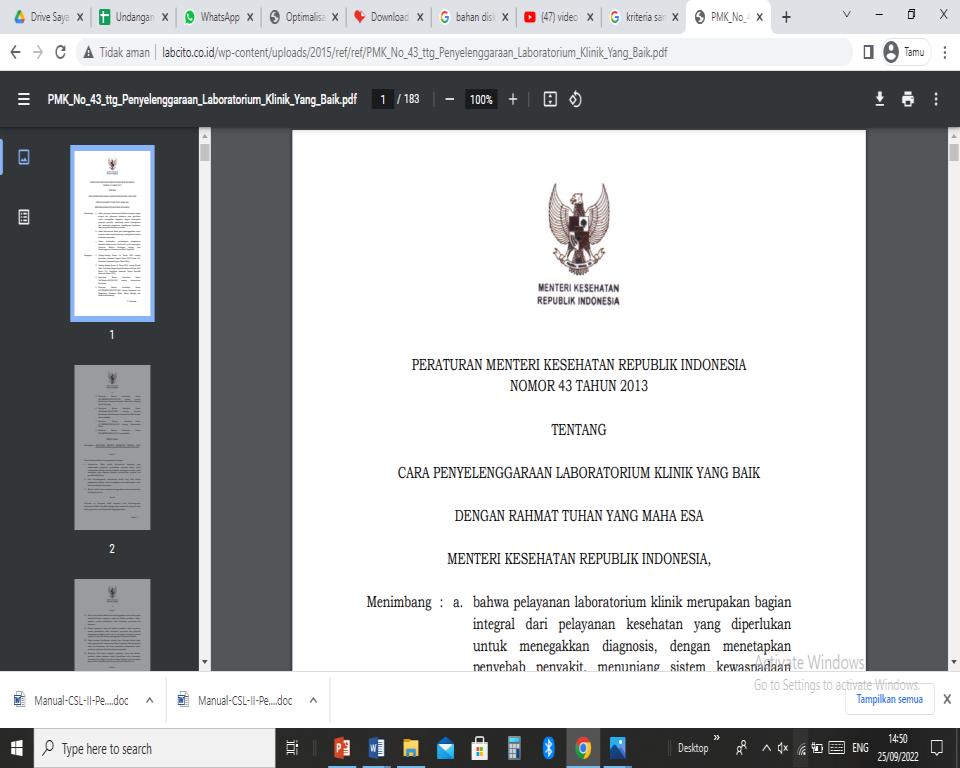Switch to the Drive Saya tab
960x768 pixels.
(42, 17)
